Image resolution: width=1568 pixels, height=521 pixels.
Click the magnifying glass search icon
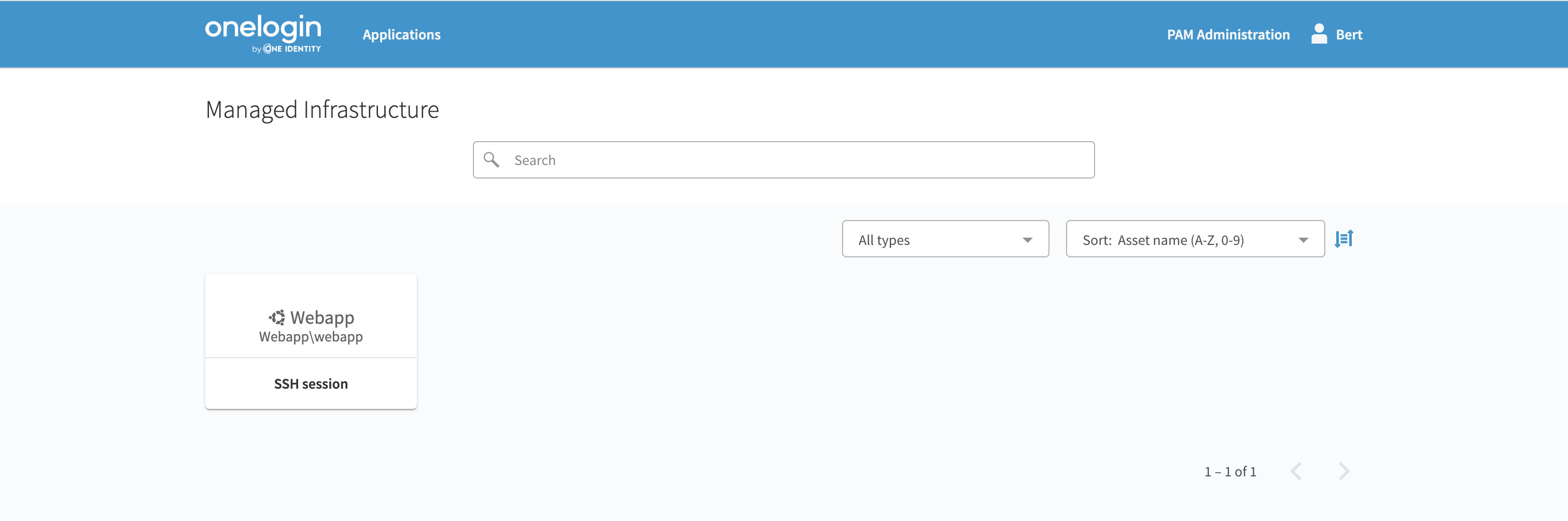tap(491, 160)
